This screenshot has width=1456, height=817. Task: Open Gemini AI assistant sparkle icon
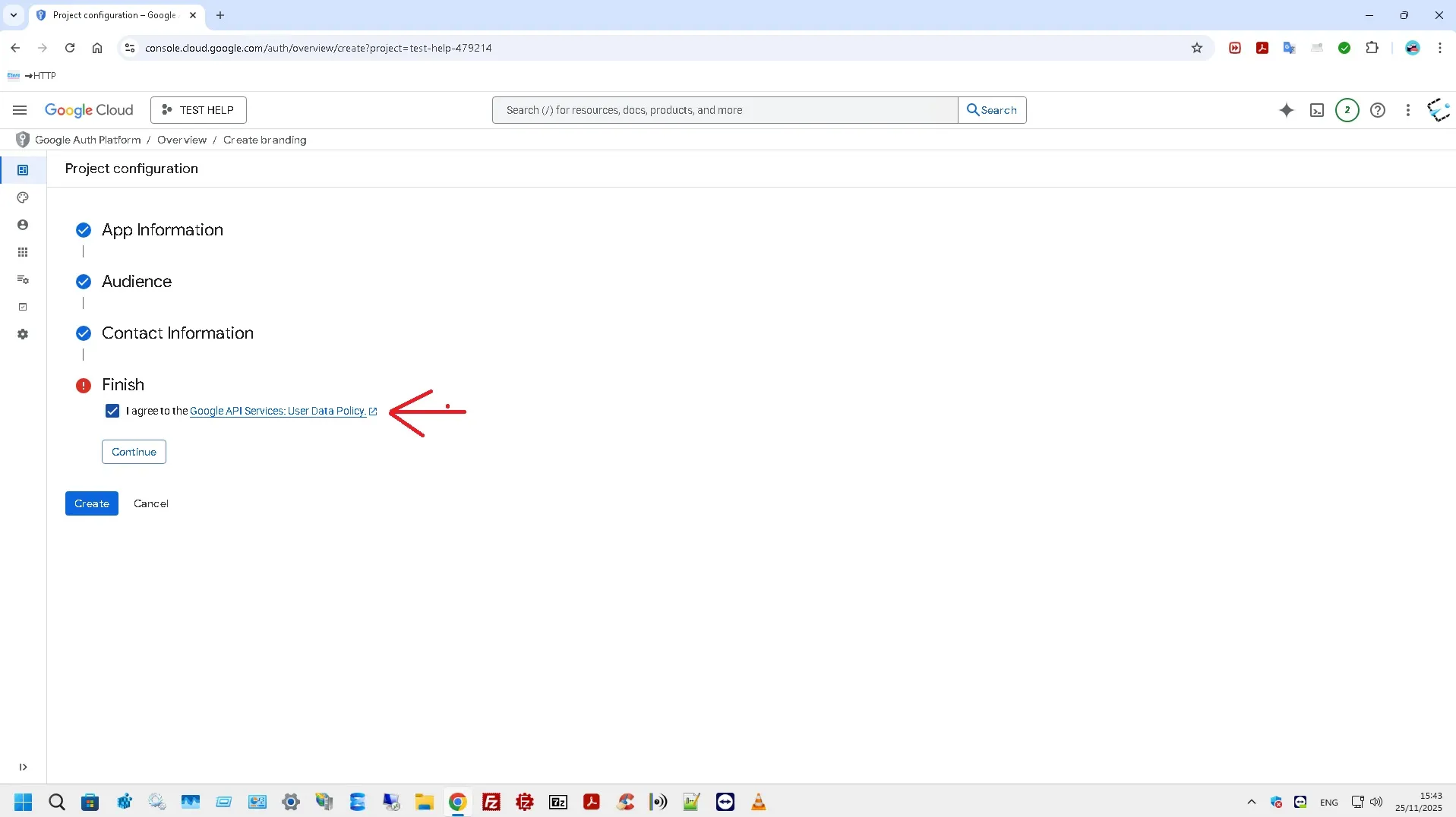click(x=1286, y=110)
